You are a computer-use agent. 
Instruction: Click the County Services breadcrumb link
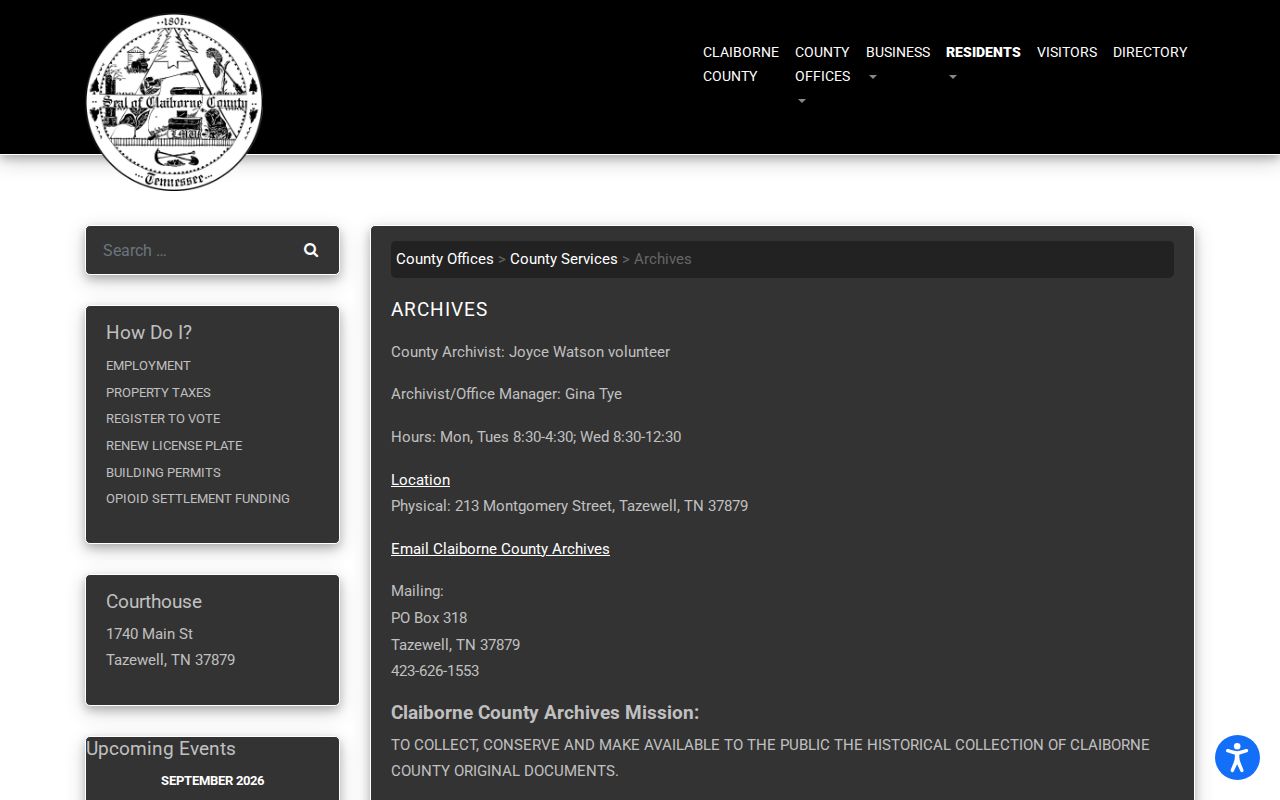point(564,259)
